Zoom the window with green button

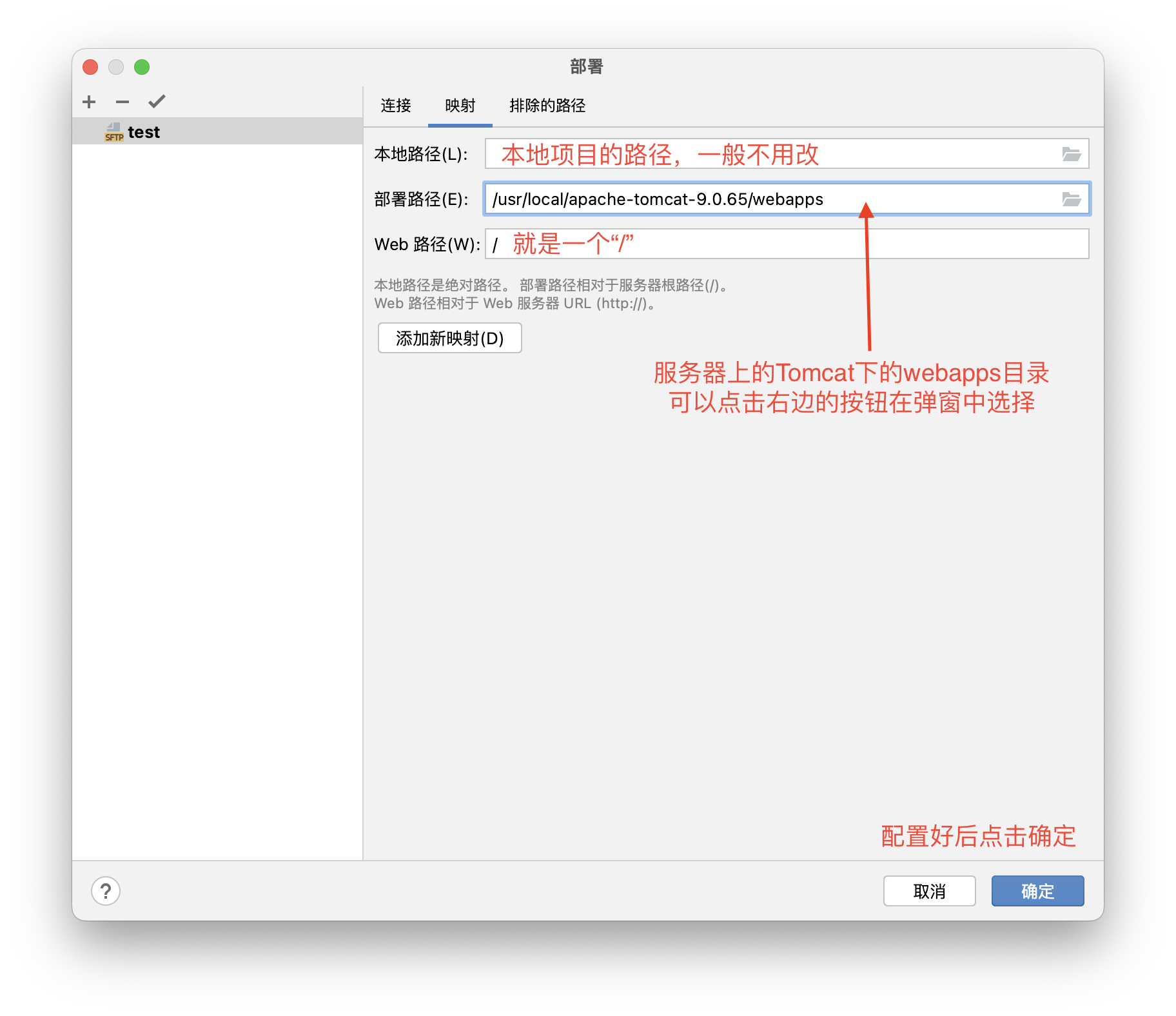142,67
